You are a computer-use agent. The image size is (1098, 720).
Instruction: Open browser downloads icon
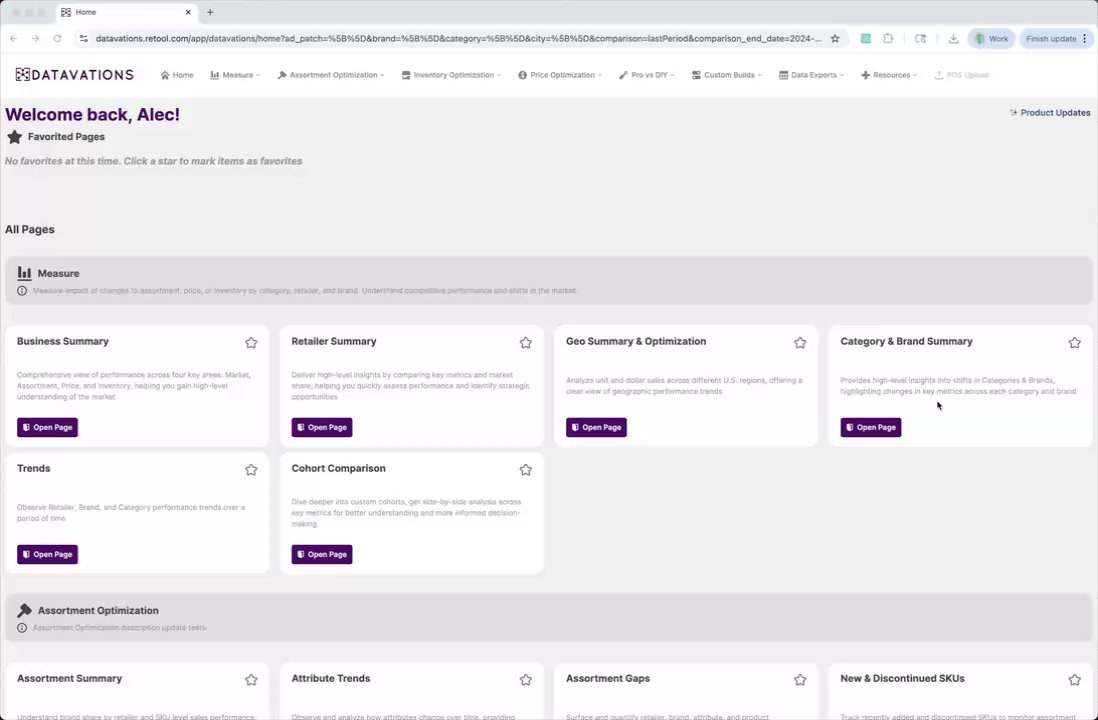(953, 39)
